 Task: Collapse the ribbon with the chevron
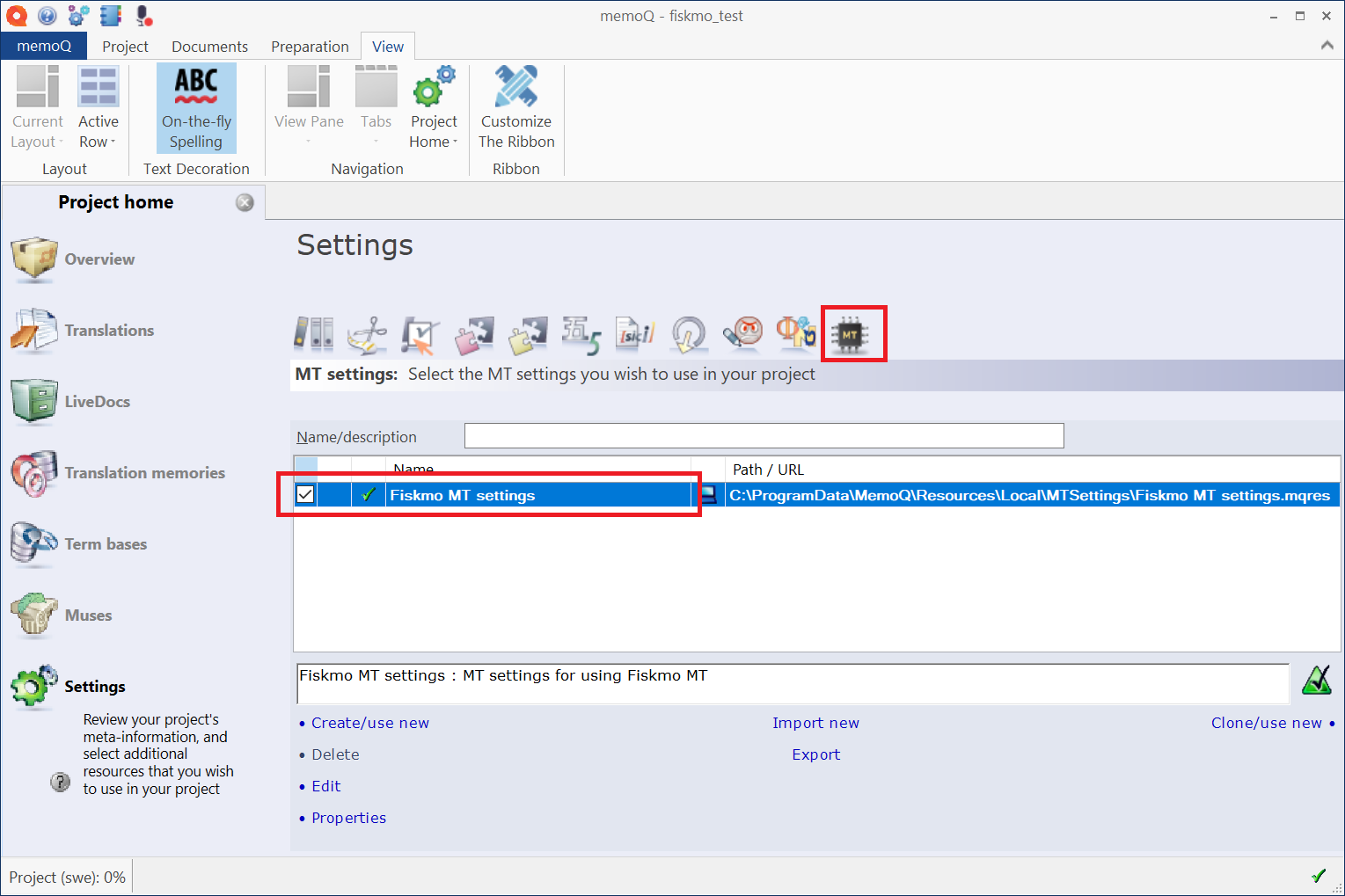(1327, 46)
